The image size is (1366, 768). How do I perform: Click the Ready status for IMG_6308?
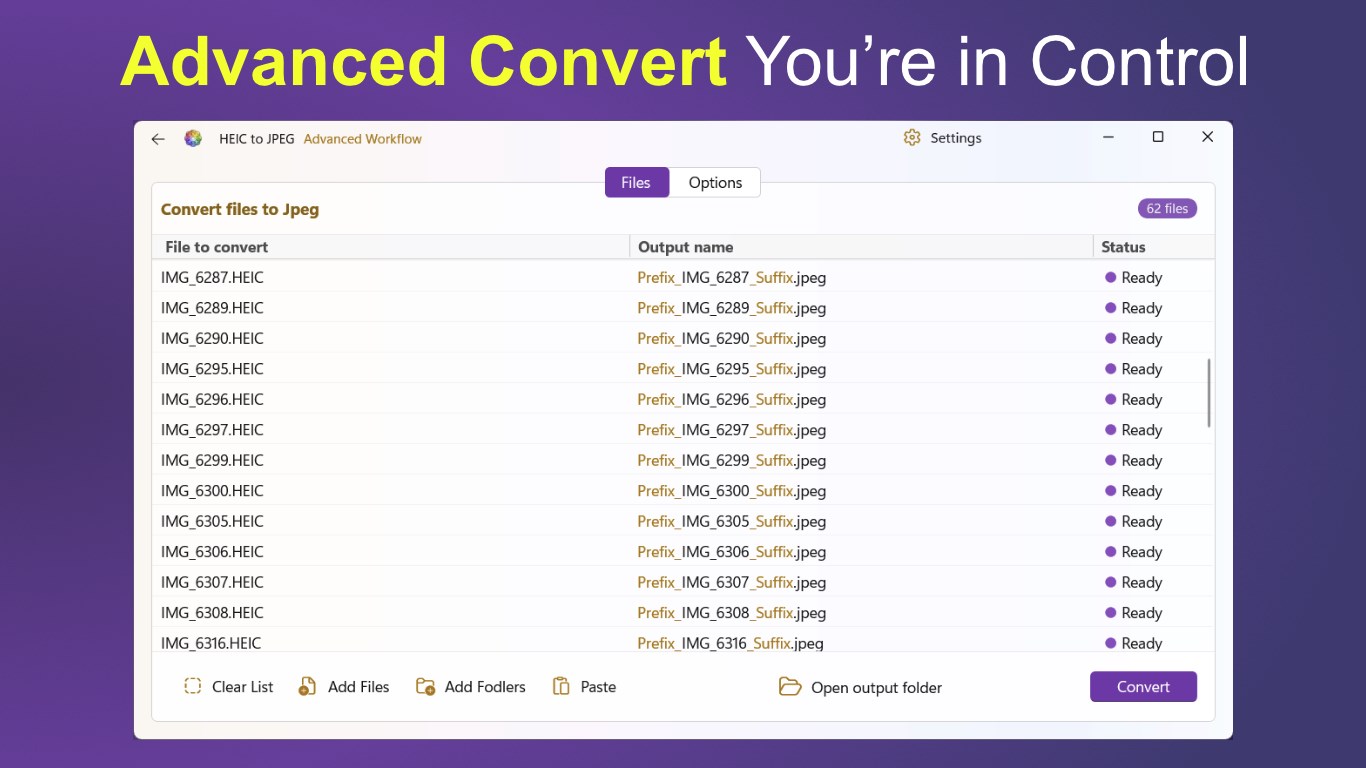click(1133, 613)
